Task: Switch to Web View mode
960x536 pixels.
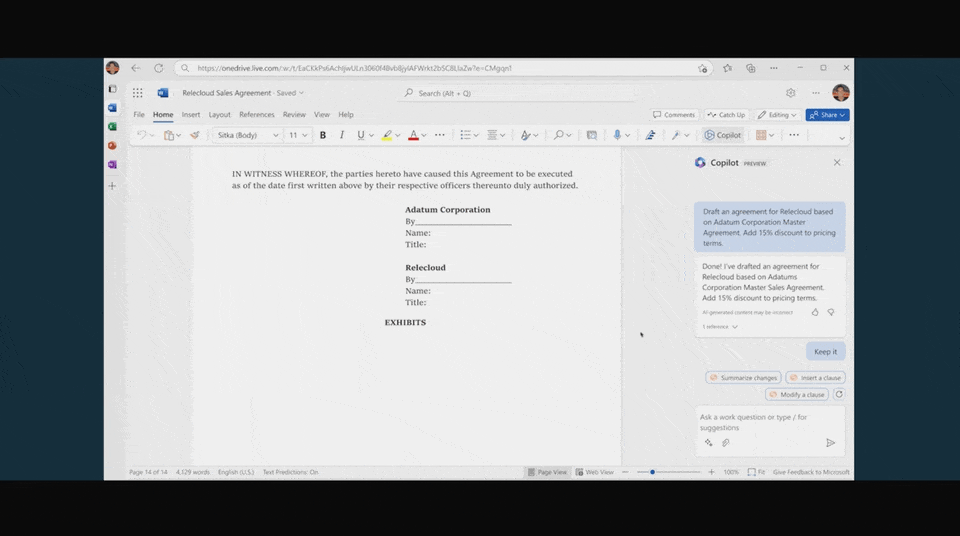Action: 594,472
